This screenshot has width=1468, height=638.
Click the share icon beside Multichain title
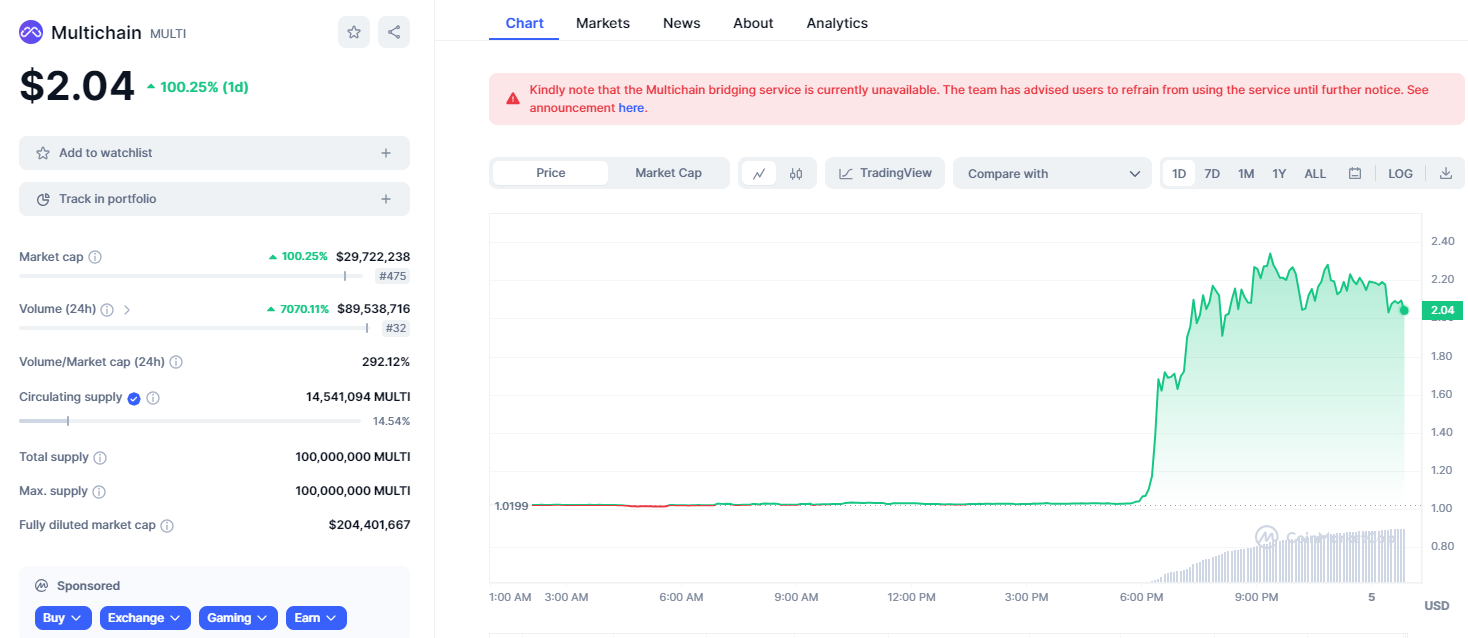coord(394,32)
